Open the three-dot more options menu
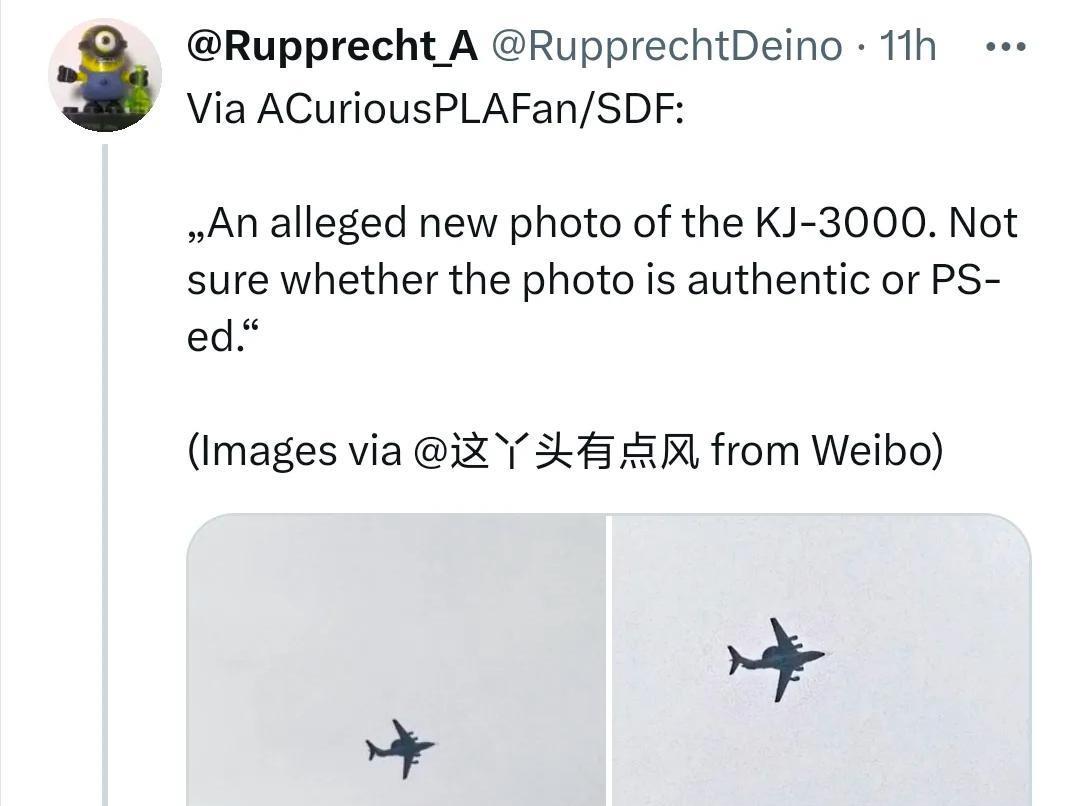This screenshot has width=1079, height=806. point(1005,47)
